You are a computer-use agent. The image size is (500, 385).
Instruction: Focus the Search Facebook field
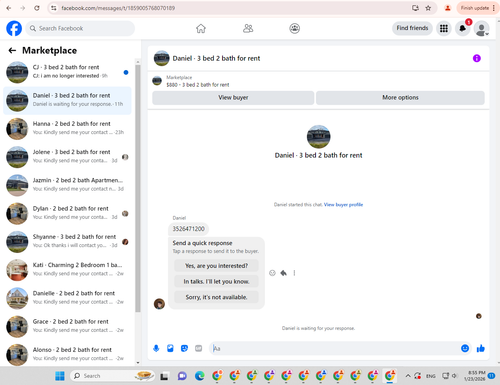[80, 28]
